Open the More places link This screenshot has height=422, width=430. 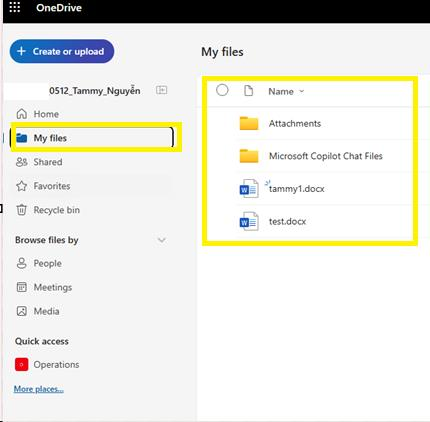click(x=39, y=389)
